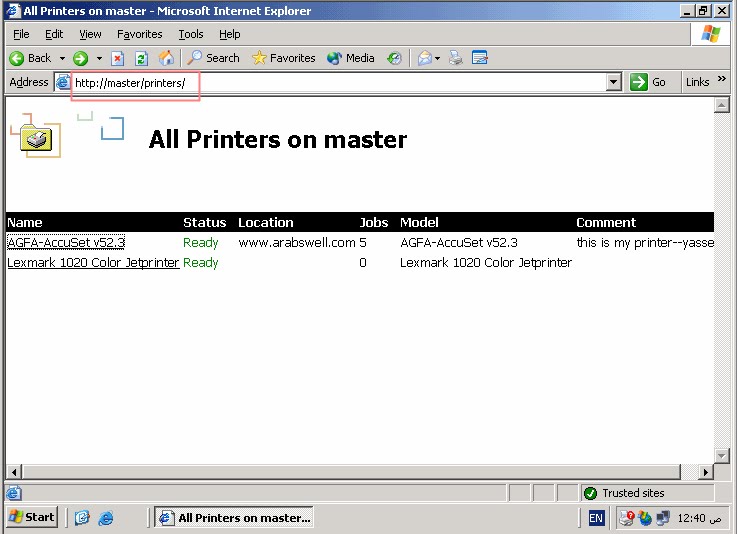Viewport: 737px width, 534px height.
Task: Open the View menu
Action: coord(90,34)
